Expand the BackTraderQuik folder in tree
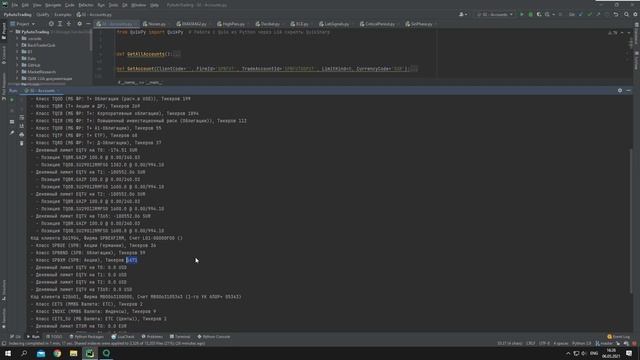The width and height of the screenshot is (640, 360). point(18,45)
